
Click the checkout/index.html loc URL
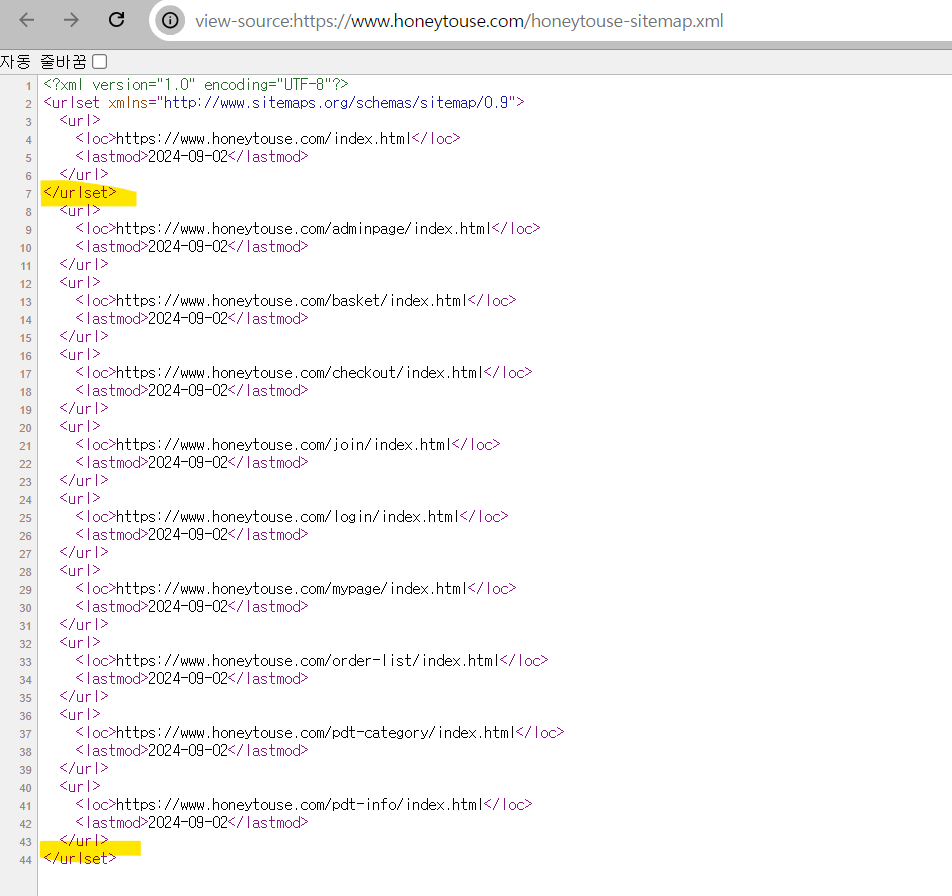click(299, 372)
